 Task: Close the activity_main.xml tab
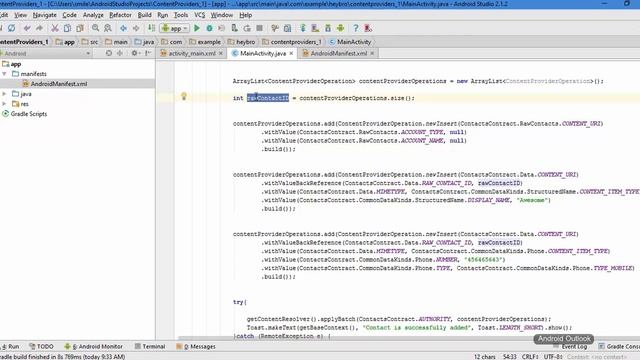[x=221, y=53]
